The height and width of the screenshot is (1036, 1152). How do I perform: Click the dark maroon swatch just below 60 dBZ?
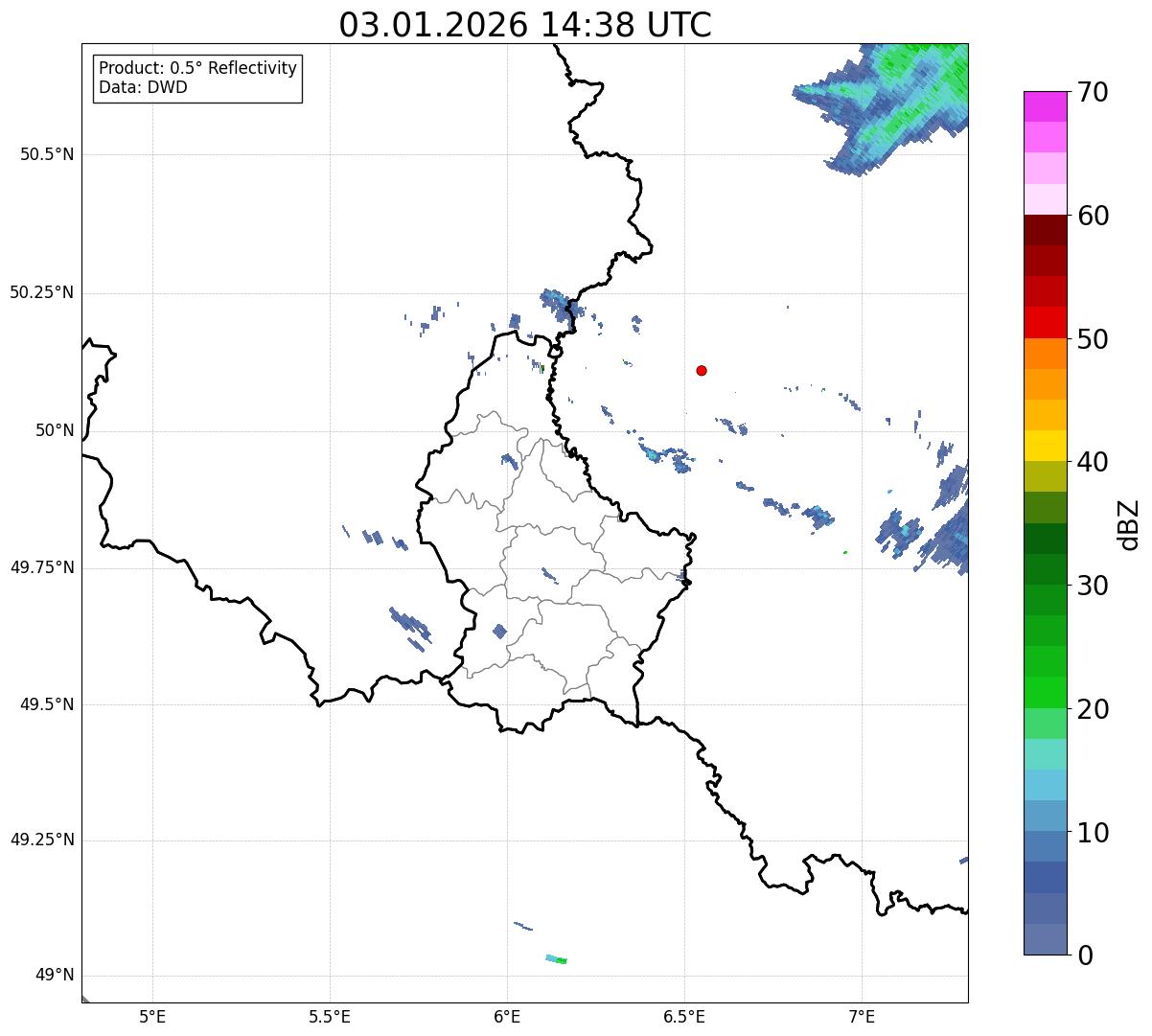click(x=1046, y=230)
